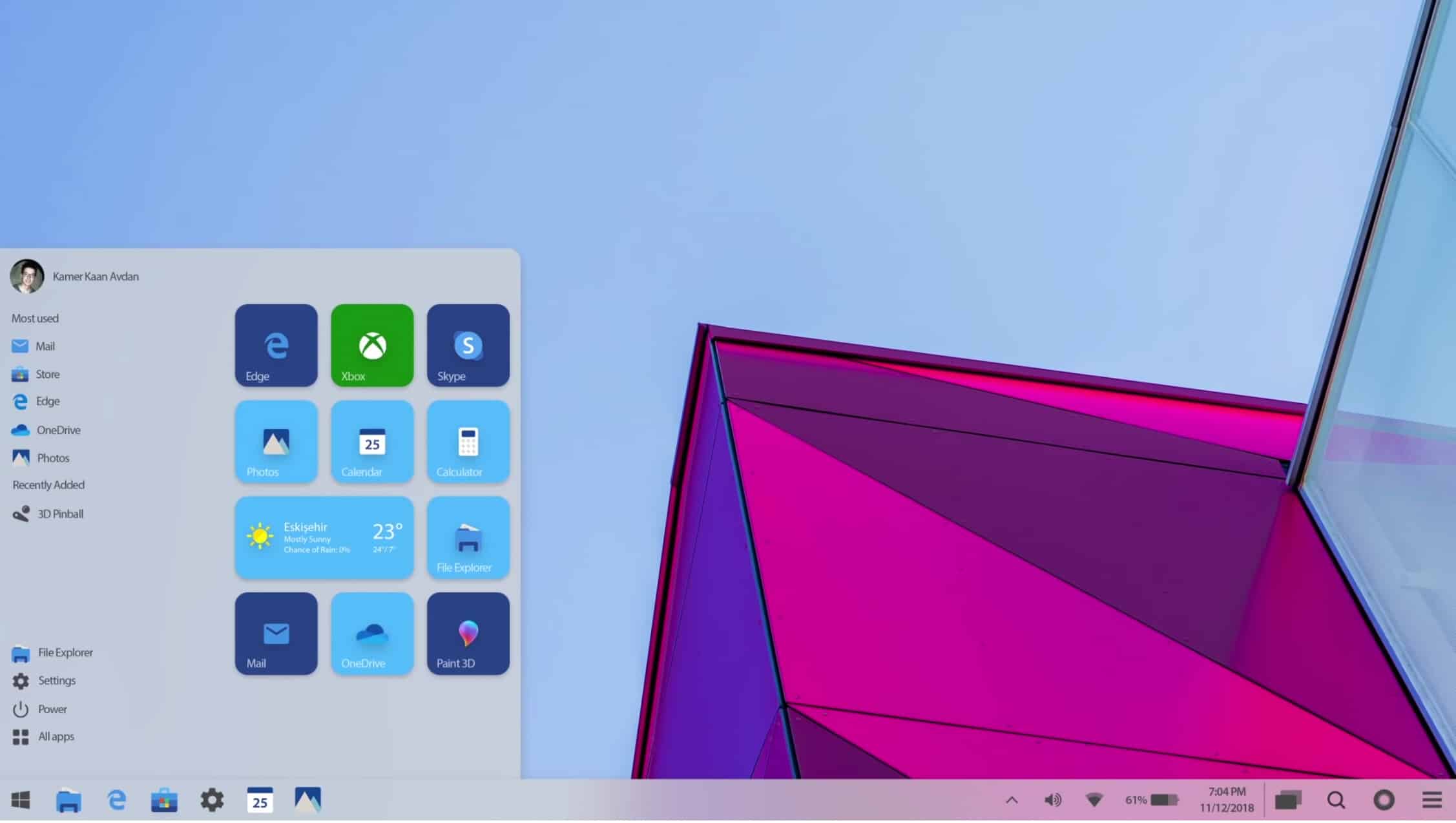Open Microsoft Edge browser tile
Image resolution: width=1456 pixels, height=823 pixels.
coord(276,345)
